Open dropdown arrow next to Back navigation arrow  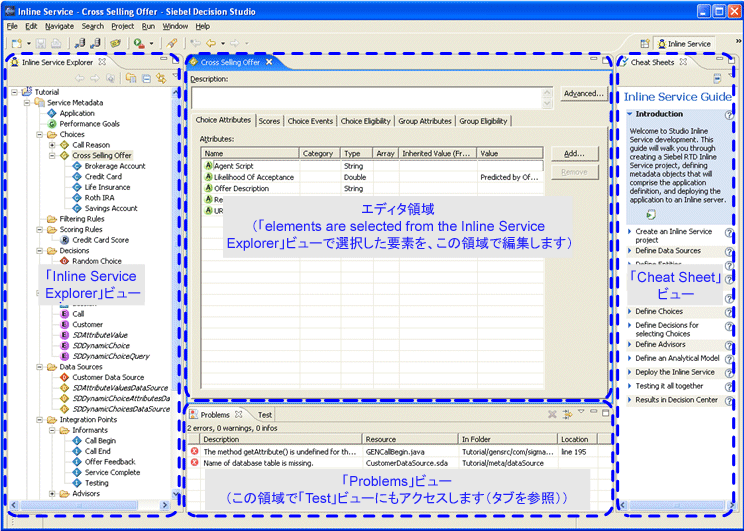click(223, 44)
